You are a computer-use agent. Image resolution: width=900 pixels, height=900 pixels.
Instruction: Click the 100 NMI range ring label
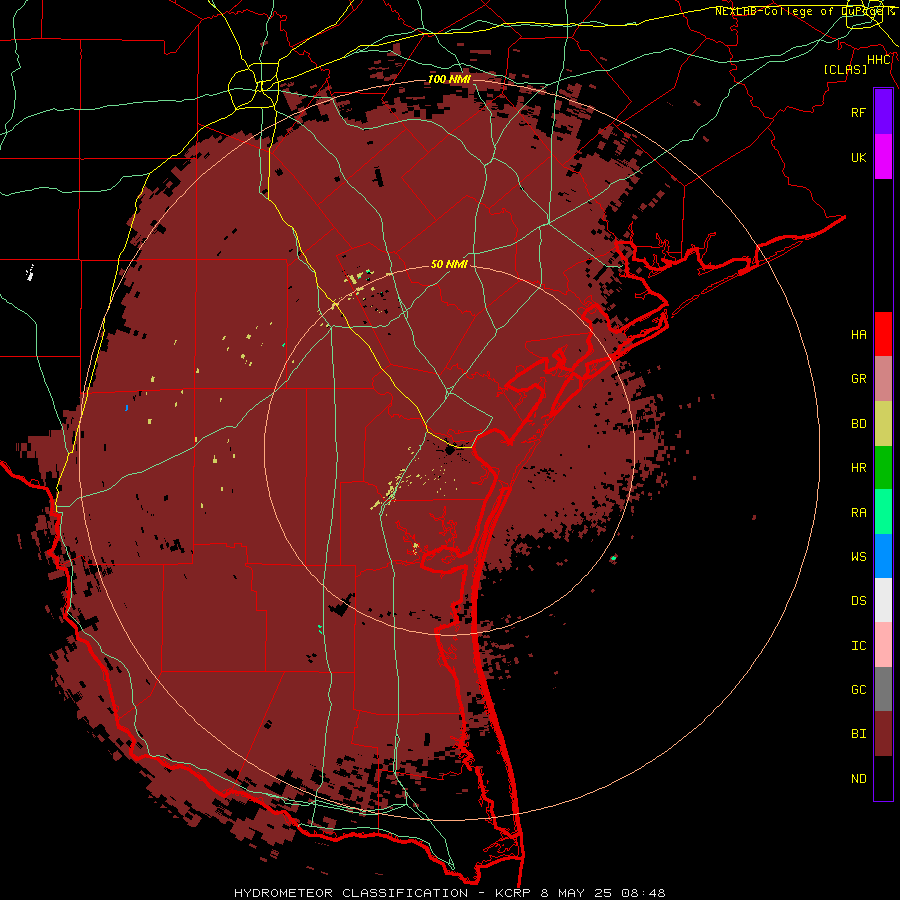pyautogui.click(x=449, y=79)
